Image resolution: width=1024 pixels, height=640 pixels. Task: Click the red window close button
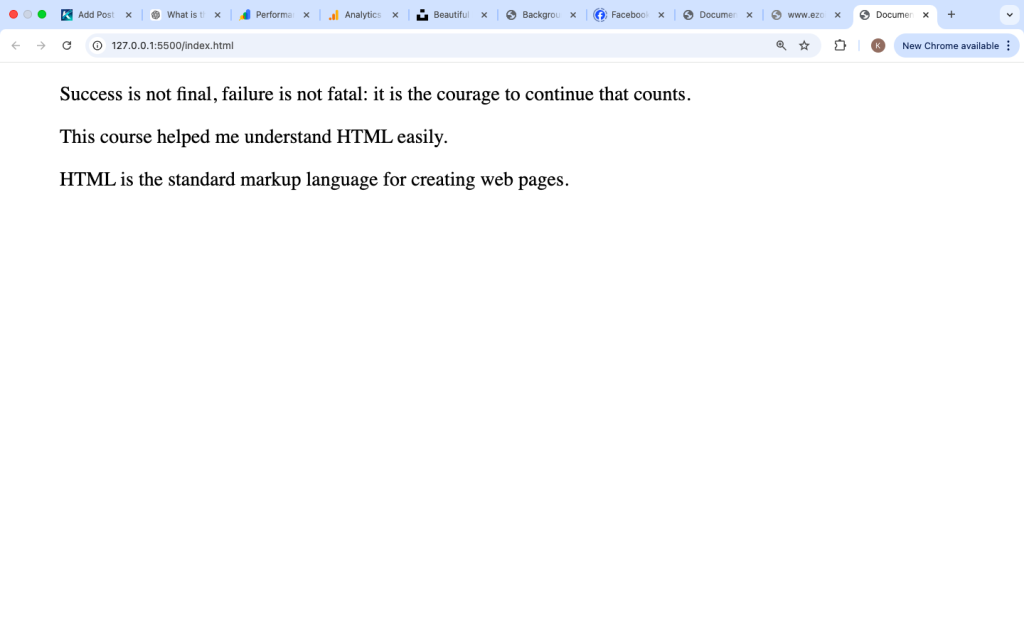(x=13, y=14)
